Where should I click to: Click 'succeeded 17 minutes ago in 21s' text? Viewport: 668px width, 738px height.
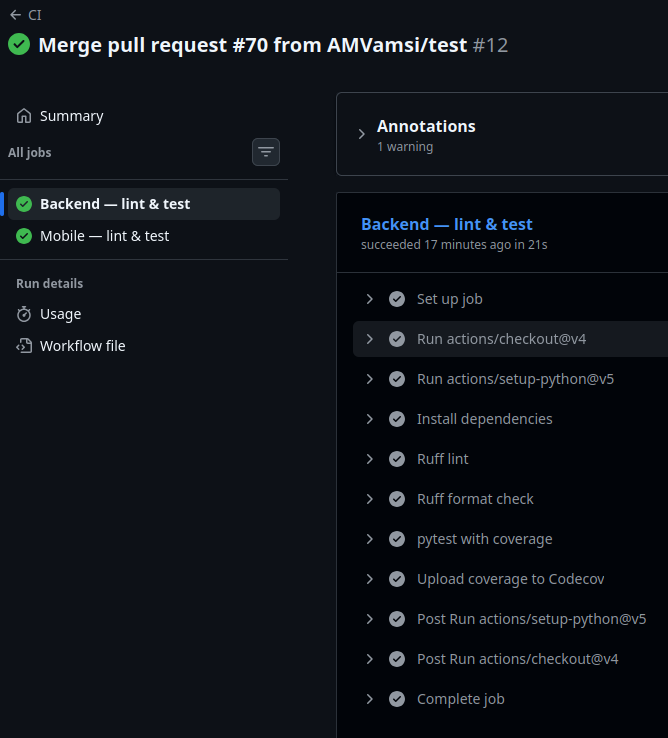(454, 245)
